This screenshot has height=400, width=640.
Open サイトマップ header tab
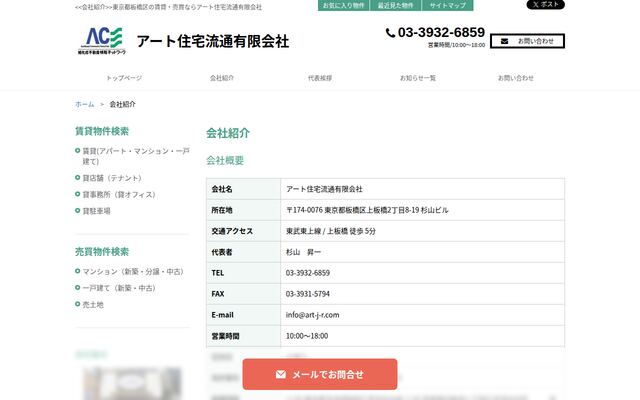[447, 5]
